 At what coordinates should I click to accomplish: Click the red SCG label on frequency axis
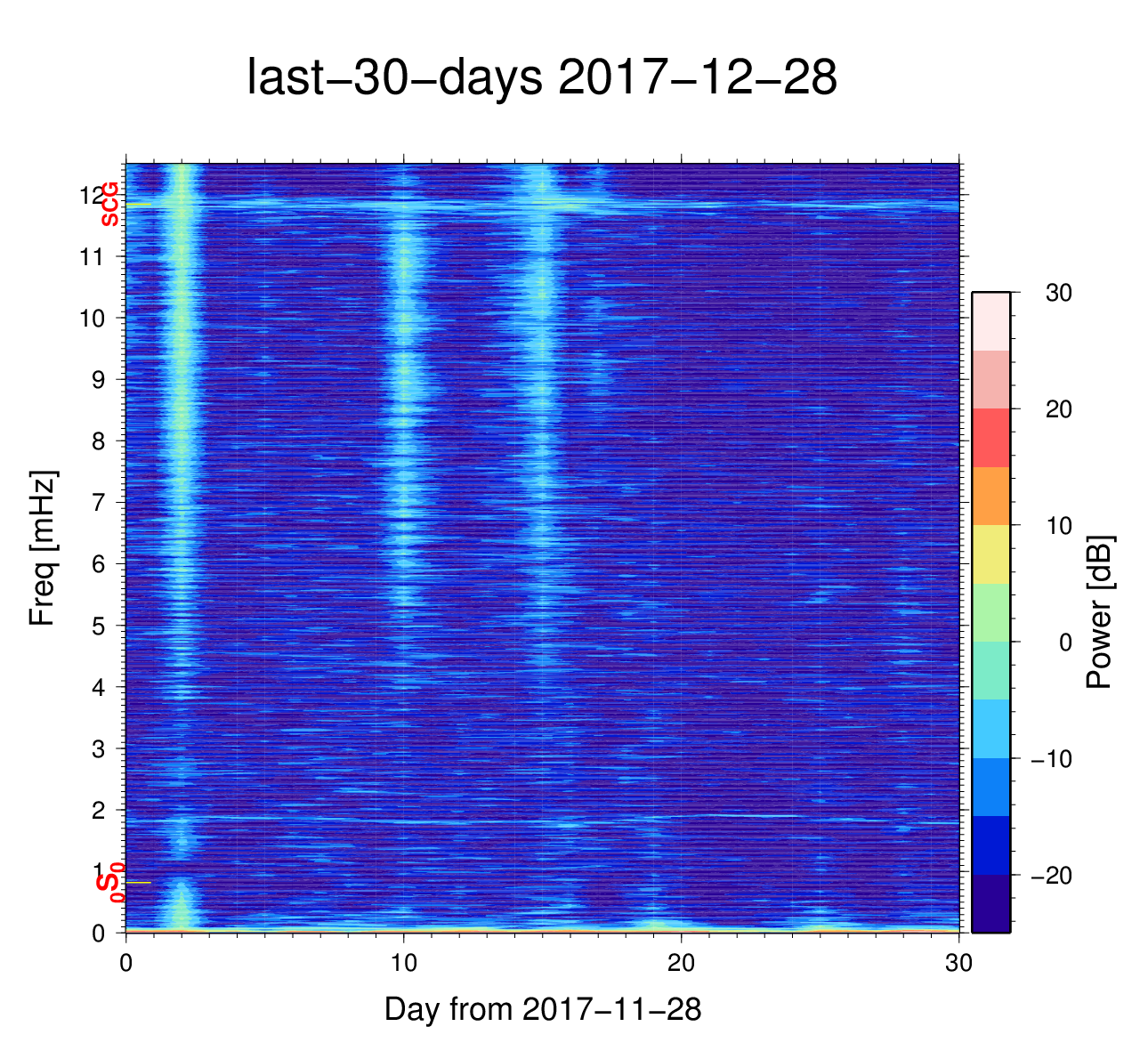tap(109, 205)
